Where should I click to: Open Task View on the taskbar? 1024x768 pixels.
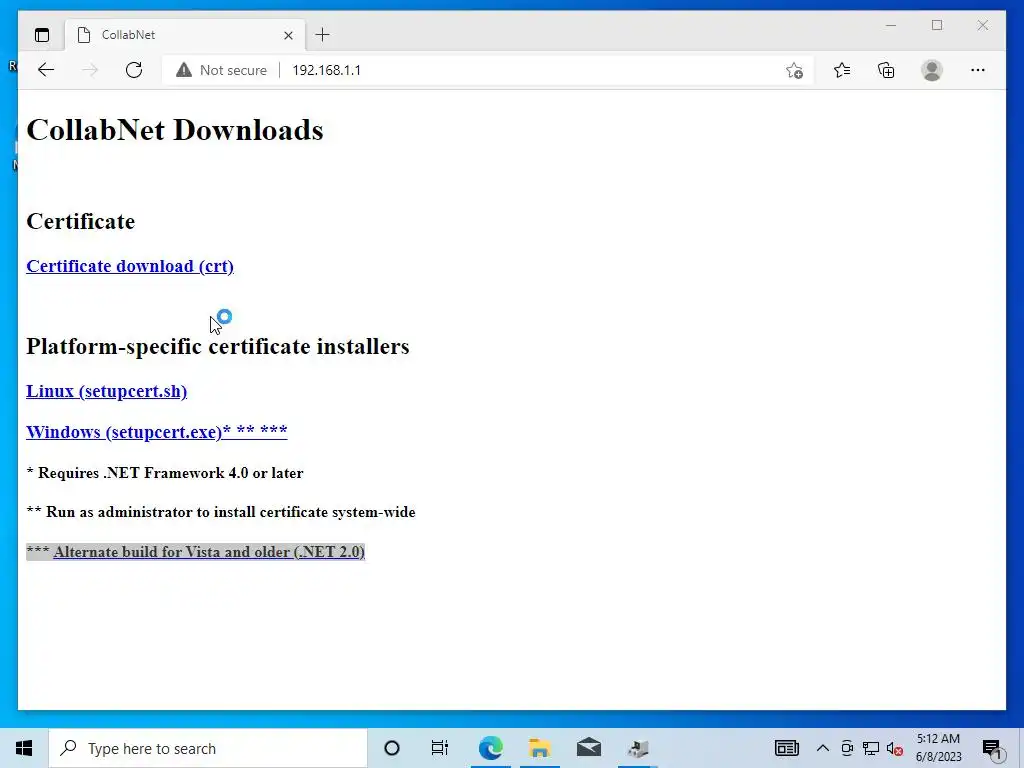point(440,748)
